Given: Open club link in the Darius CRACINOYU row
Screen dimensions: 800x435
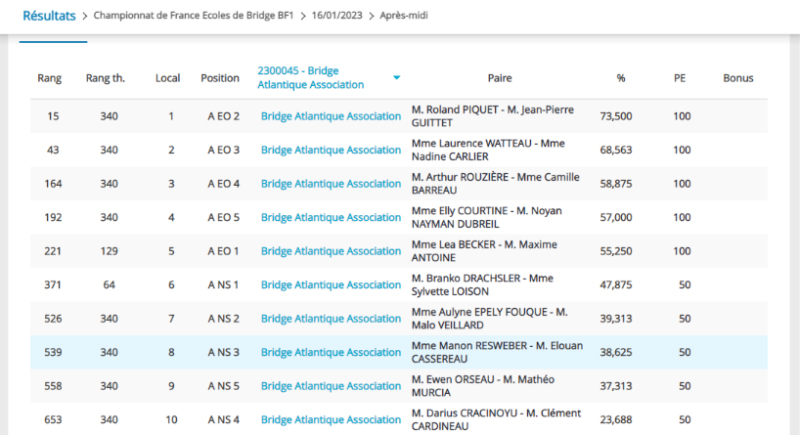Looking at the screenshot, I should (331, 419).
